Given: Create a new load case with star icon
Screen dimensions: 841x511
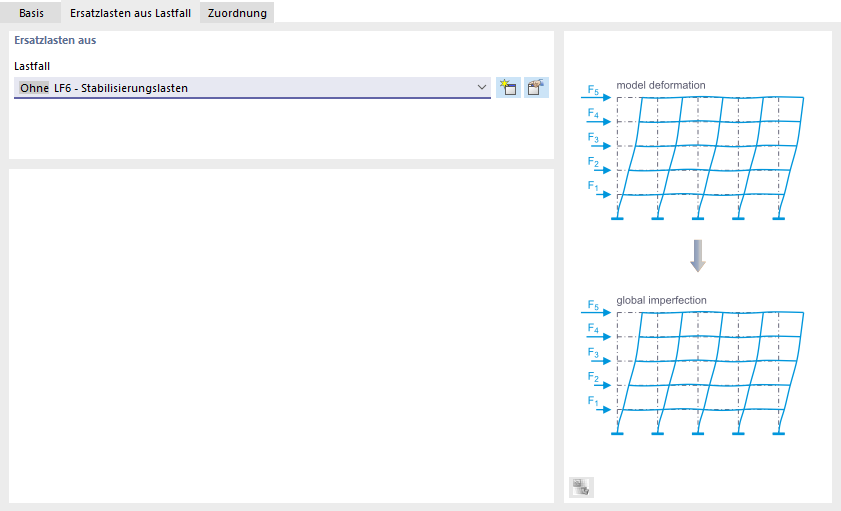Looking at the screenshot, I should tap(508, 87).
